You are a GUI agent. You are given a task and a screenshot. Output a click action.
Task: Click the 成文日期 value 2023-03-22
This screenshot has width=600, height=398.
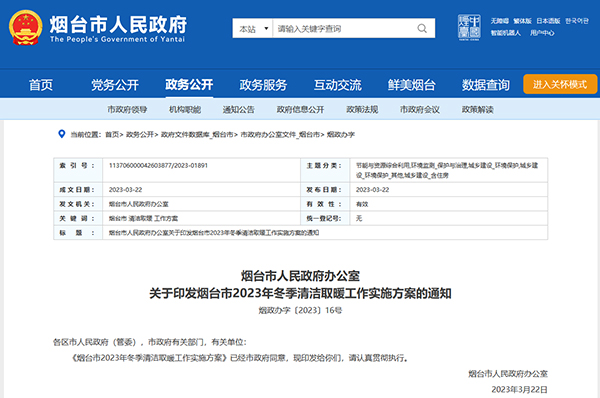pos(126,189)
